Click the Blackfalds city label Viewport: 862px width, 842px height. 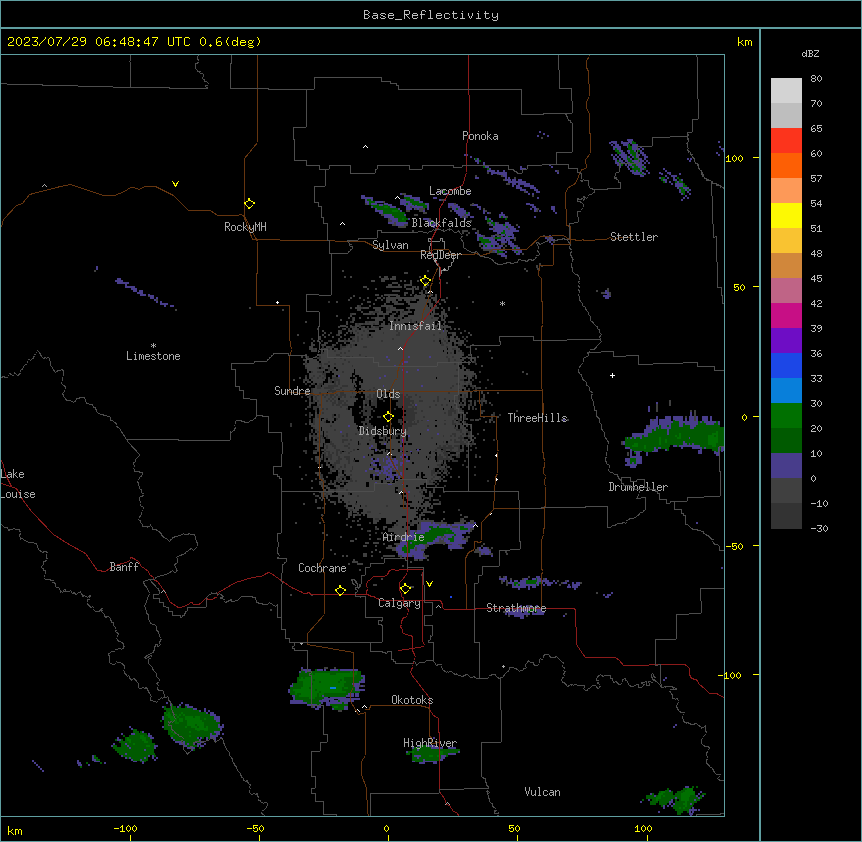pyautogui.click(x=441, y=223)
